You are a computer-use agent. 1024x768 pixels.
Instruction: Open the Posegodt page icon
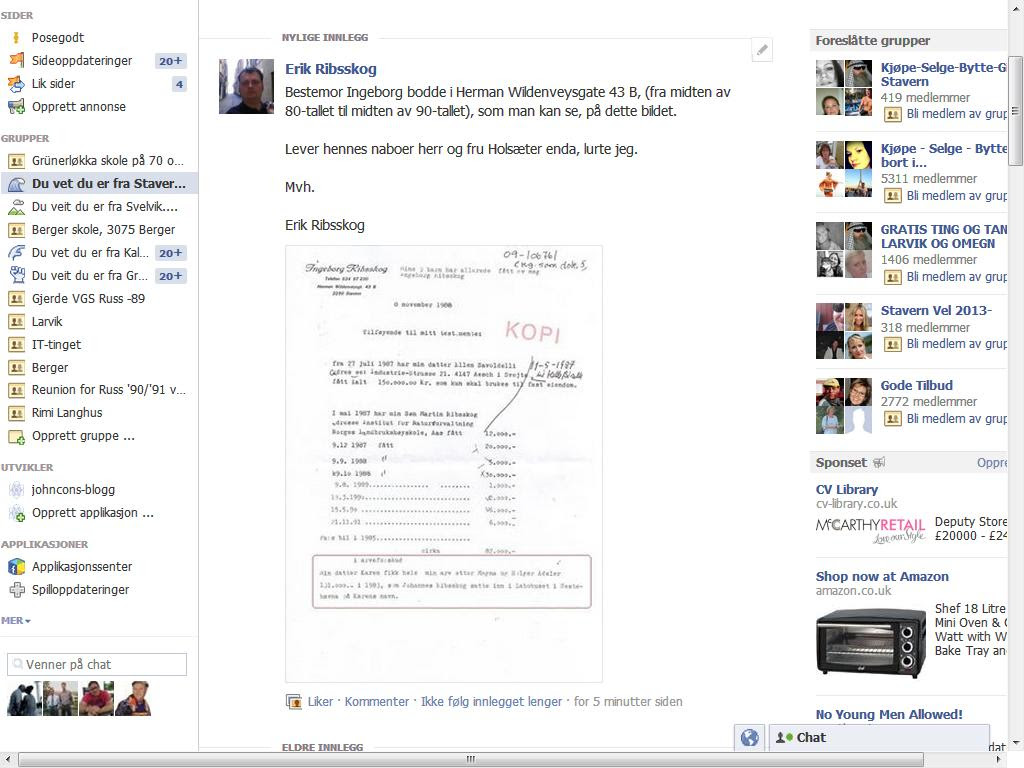click(16, 38)
